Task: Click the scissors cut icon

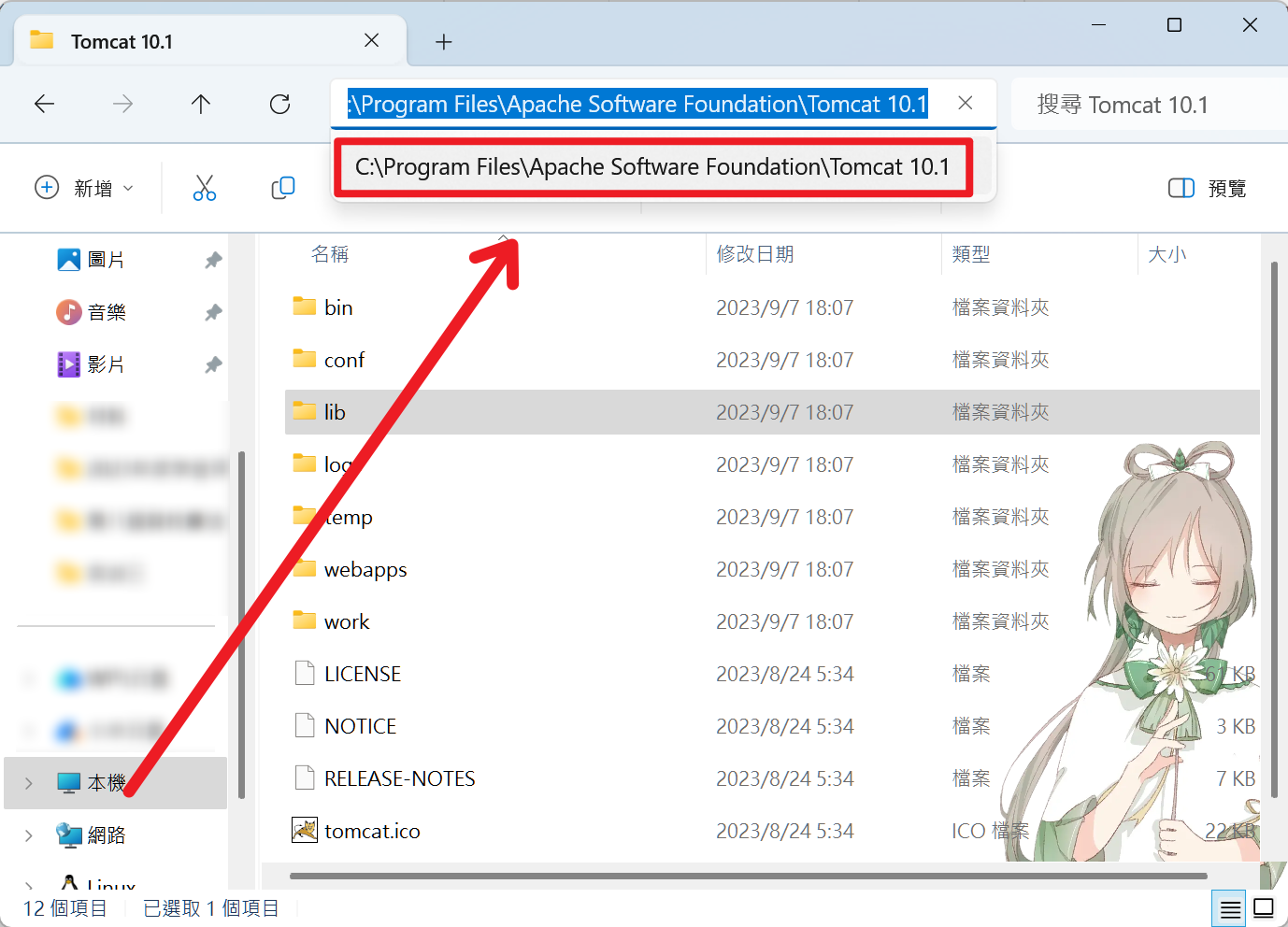Action: click(x=205, y=188)
